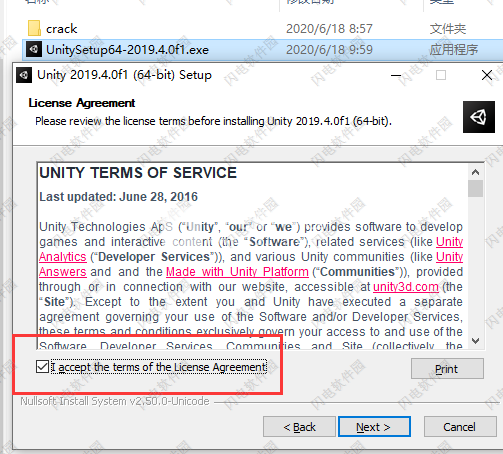Click the Unity logo in the header
The image size is (503, 454).
[479, 117]
